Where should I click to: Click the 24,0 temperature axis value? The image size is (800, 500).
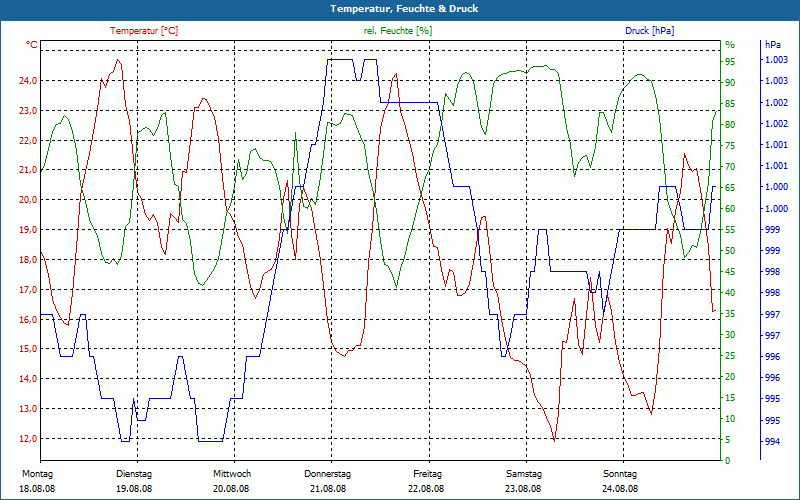(28, 81)
